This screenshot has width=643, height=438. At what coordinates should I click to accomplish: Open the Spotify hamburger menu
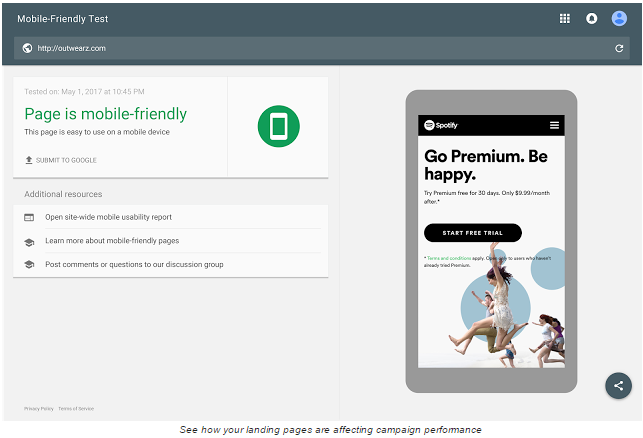554,125
